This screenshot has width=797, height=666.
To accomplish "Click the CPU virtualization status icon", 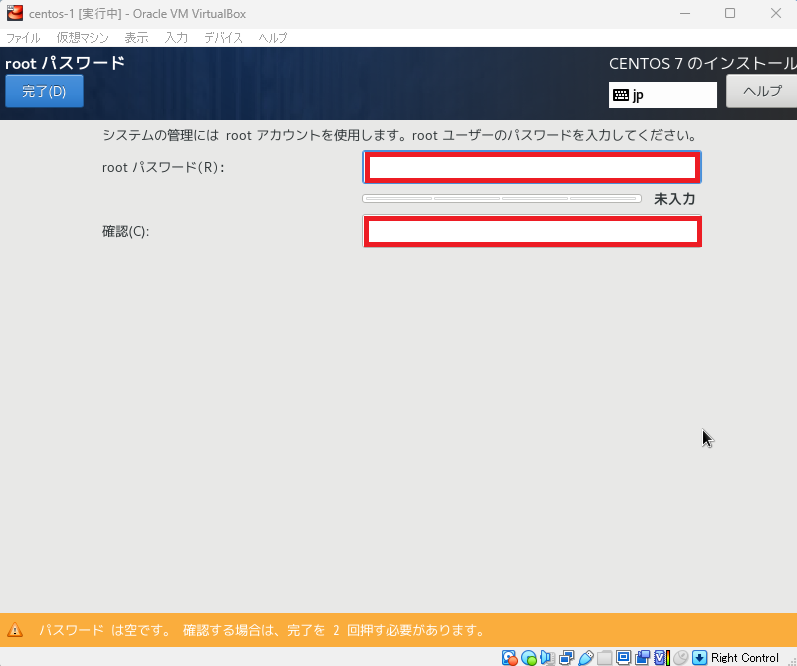I will click(661, 657).
